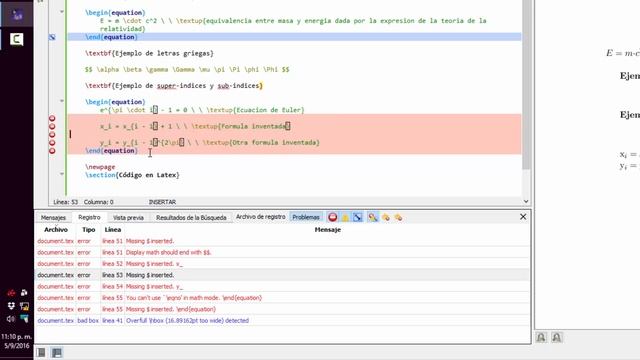Sort by the Línea column header
The image size is (640, 360).
[113, 229]
